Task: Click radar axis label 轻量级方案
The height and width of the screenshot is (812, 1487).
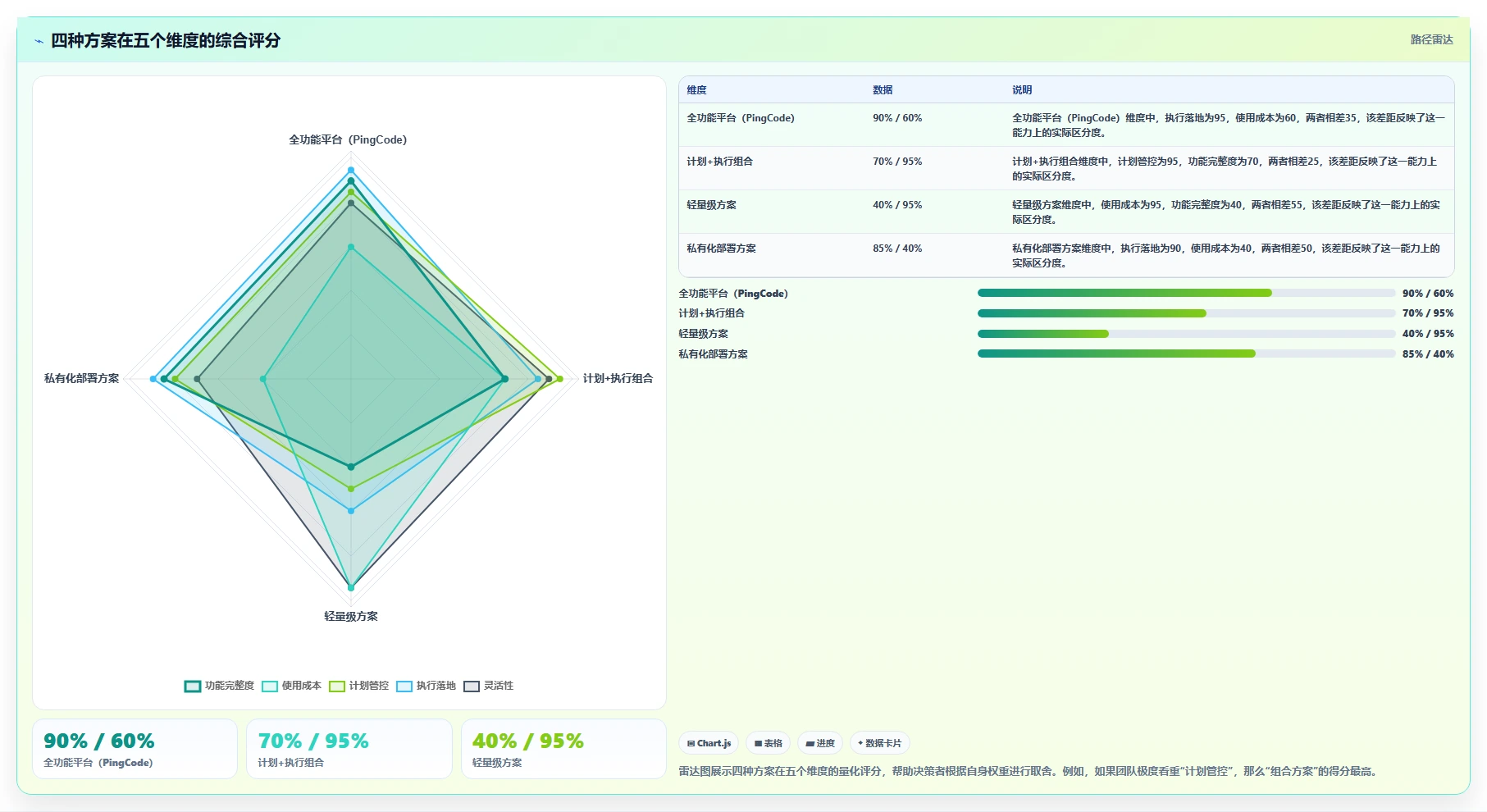Action: 351,617
